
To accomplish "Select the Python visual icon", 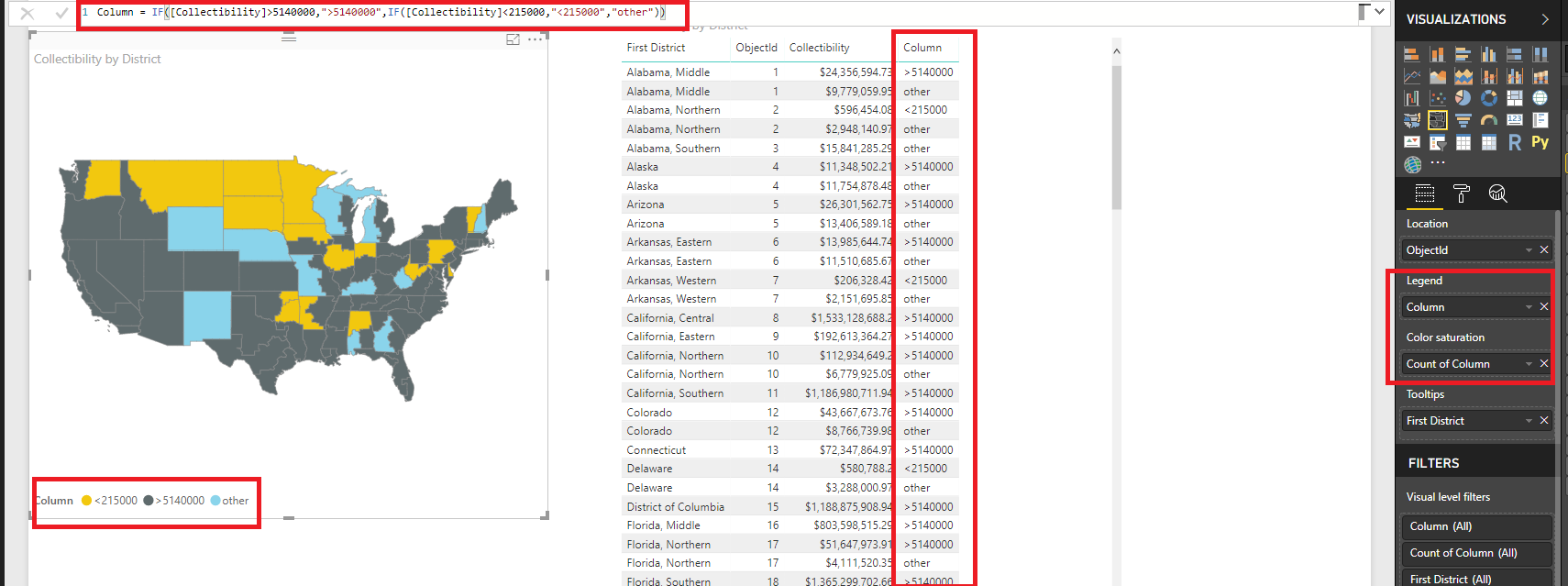I will point(1540,141).
